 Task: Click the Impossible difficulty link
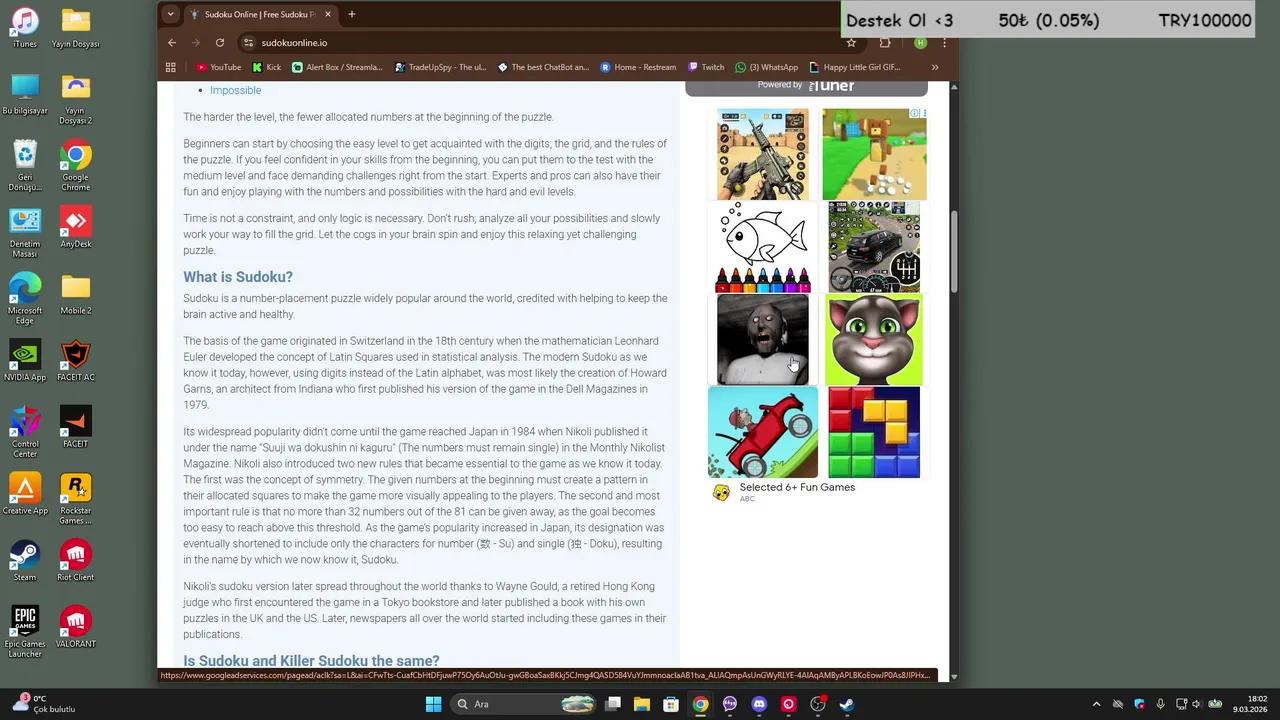pyautogui.click(x=235, y=90)
